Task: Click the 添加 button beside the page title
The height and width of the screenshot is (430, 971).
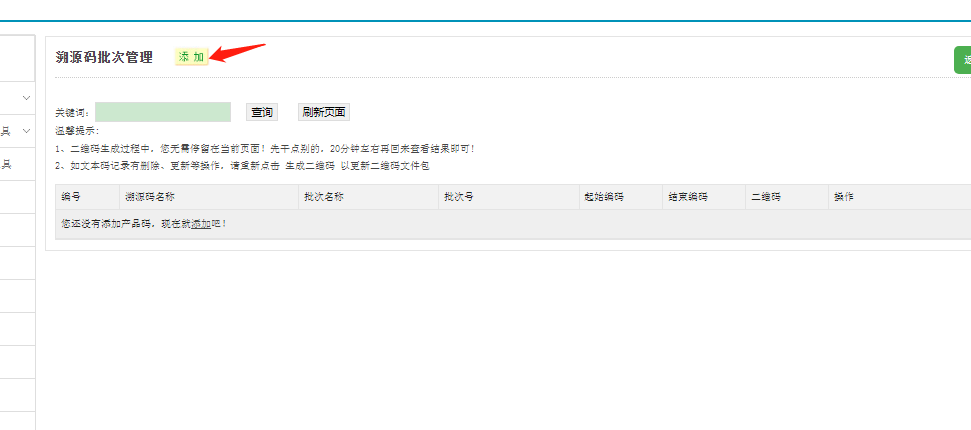Action: coord(191,58)
